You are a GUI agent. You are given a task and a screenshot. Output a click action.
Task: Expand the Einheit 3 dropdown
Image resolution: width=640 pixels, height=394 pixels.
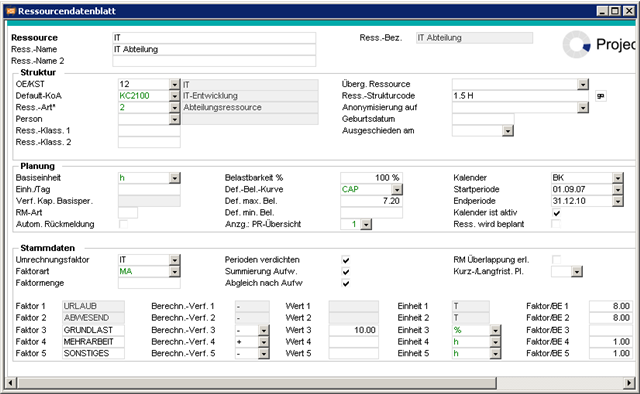click(x=496, y=330)
